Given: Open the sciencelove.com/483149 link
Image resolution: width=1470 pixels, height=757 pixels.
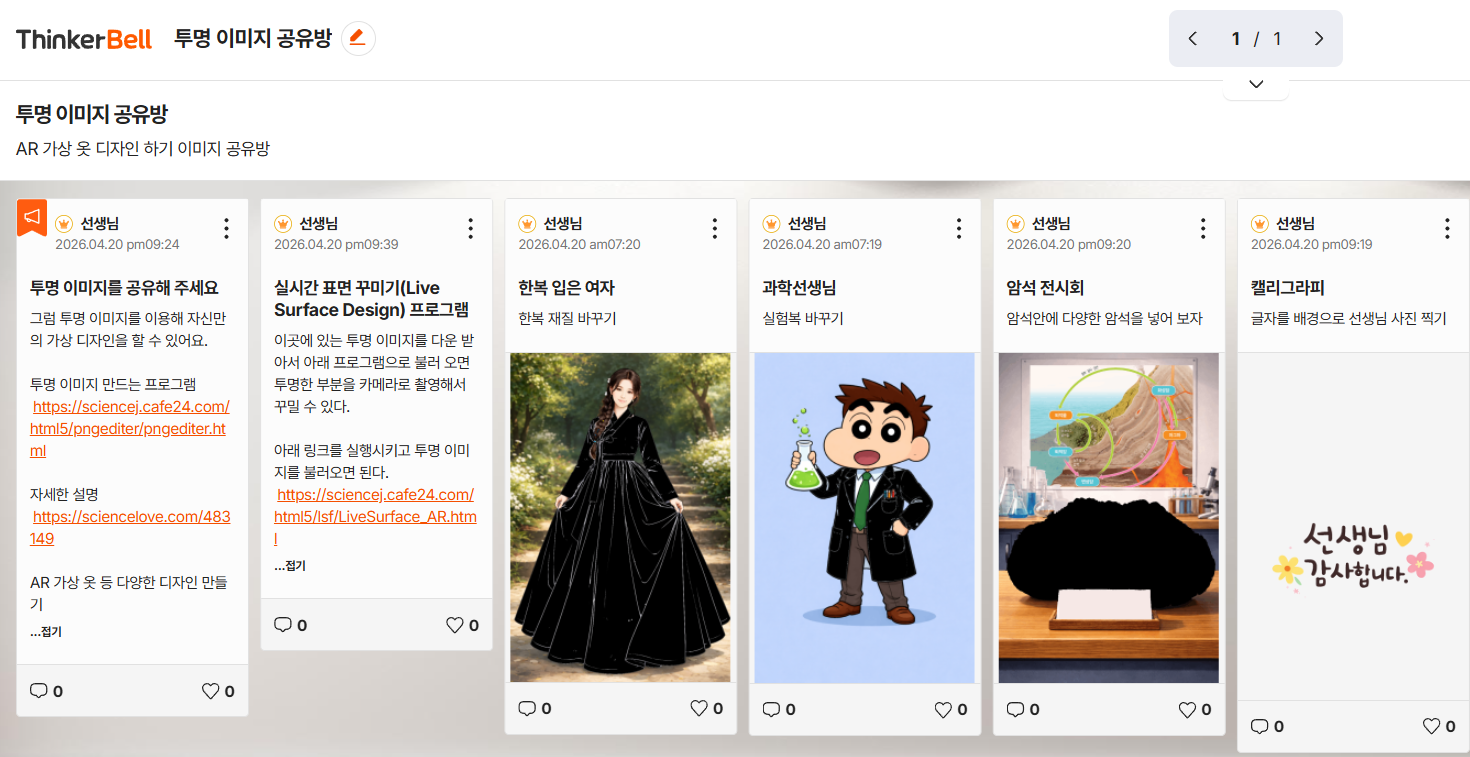Looking at the screenshot, I should pyautogui.click(x=131, y=527).
